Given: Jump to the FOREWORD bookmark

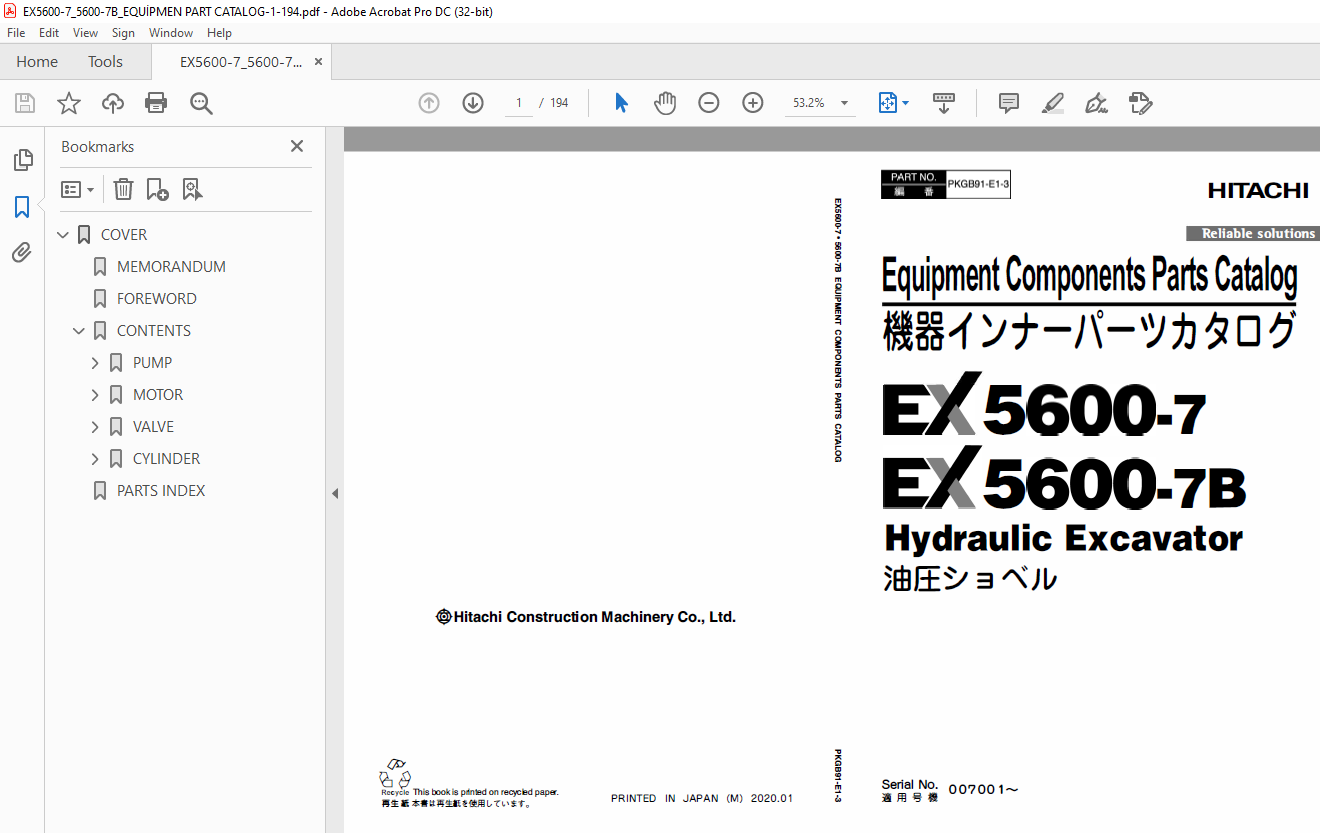Looking at the screenshot, I should [157, 299].
